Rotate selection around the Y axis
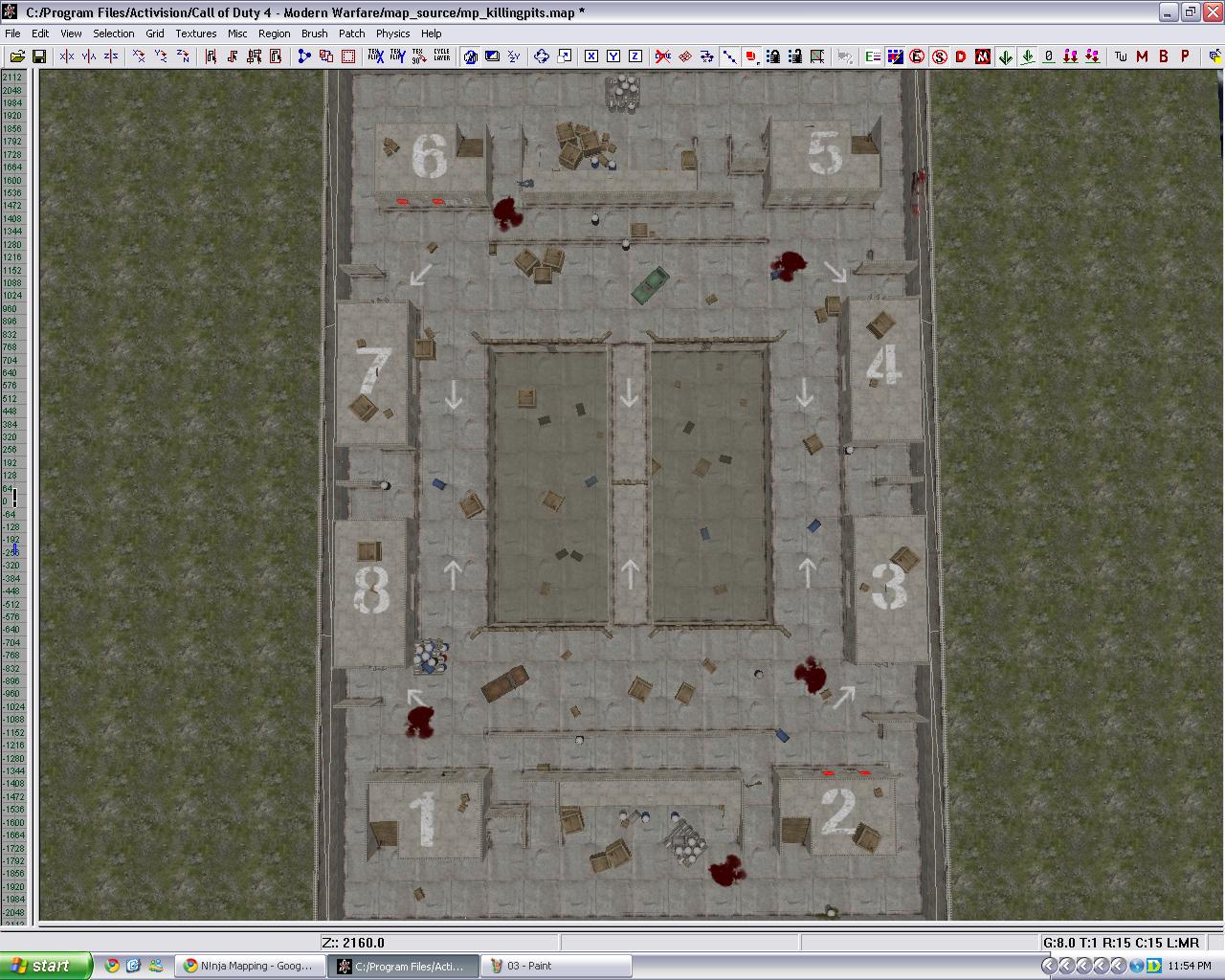This screenshot has width=1225, height=980. tap(161, 56)
